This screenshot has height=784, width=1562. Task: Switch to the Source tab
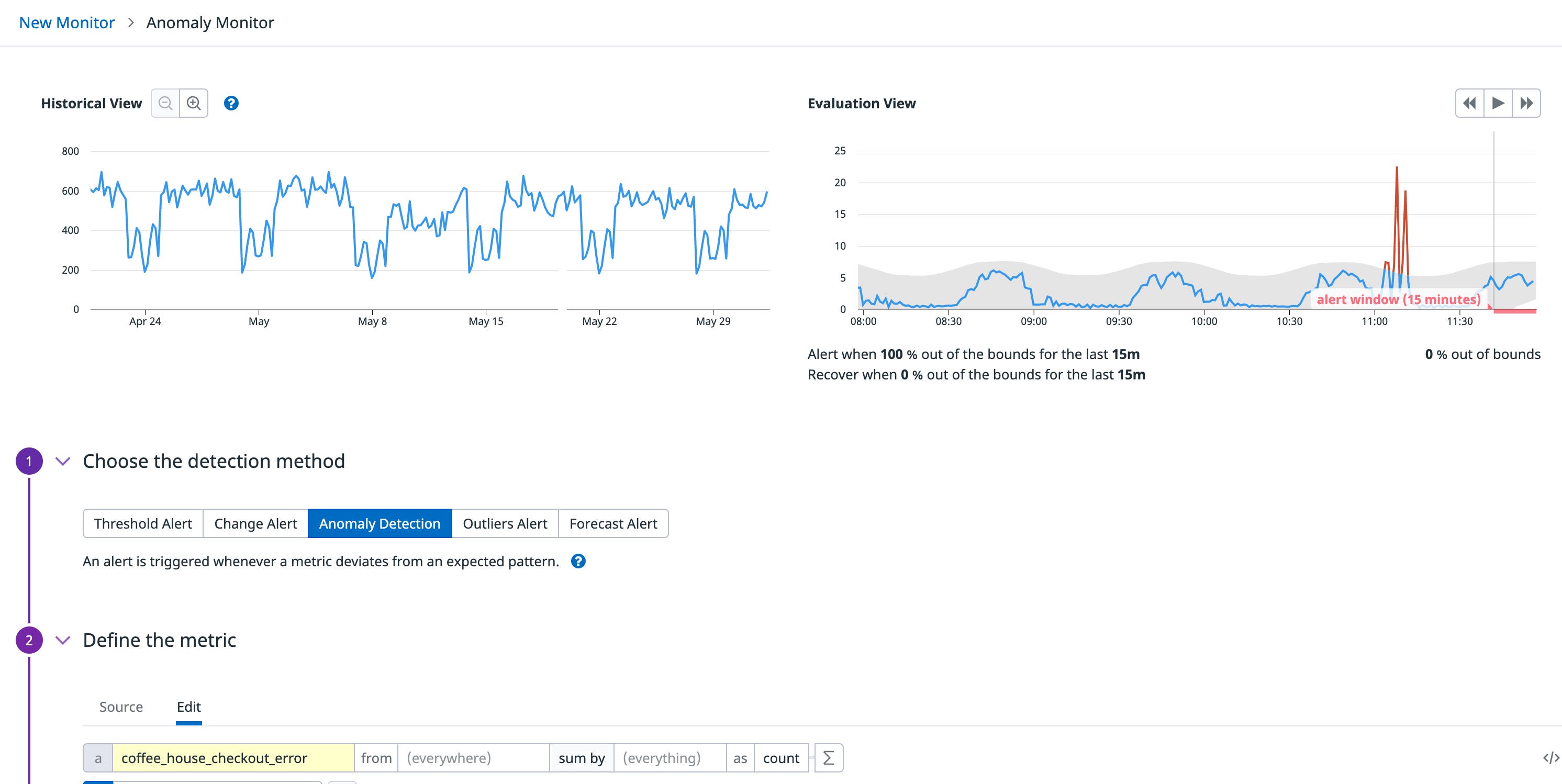[x=121, y=707]
